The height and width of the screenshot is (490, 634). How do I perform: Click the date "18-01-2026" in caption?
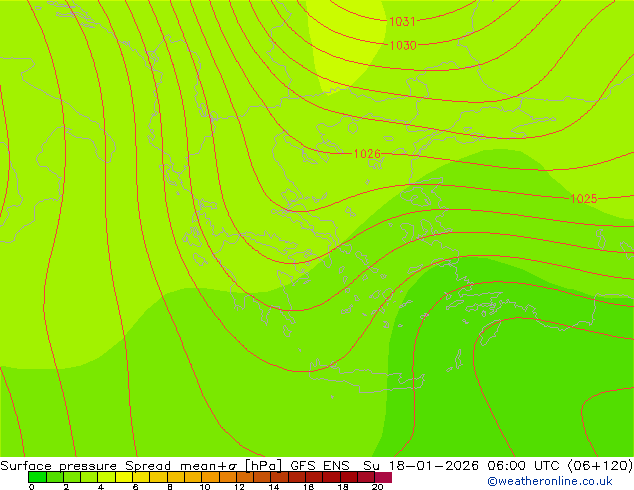(434, 466)
